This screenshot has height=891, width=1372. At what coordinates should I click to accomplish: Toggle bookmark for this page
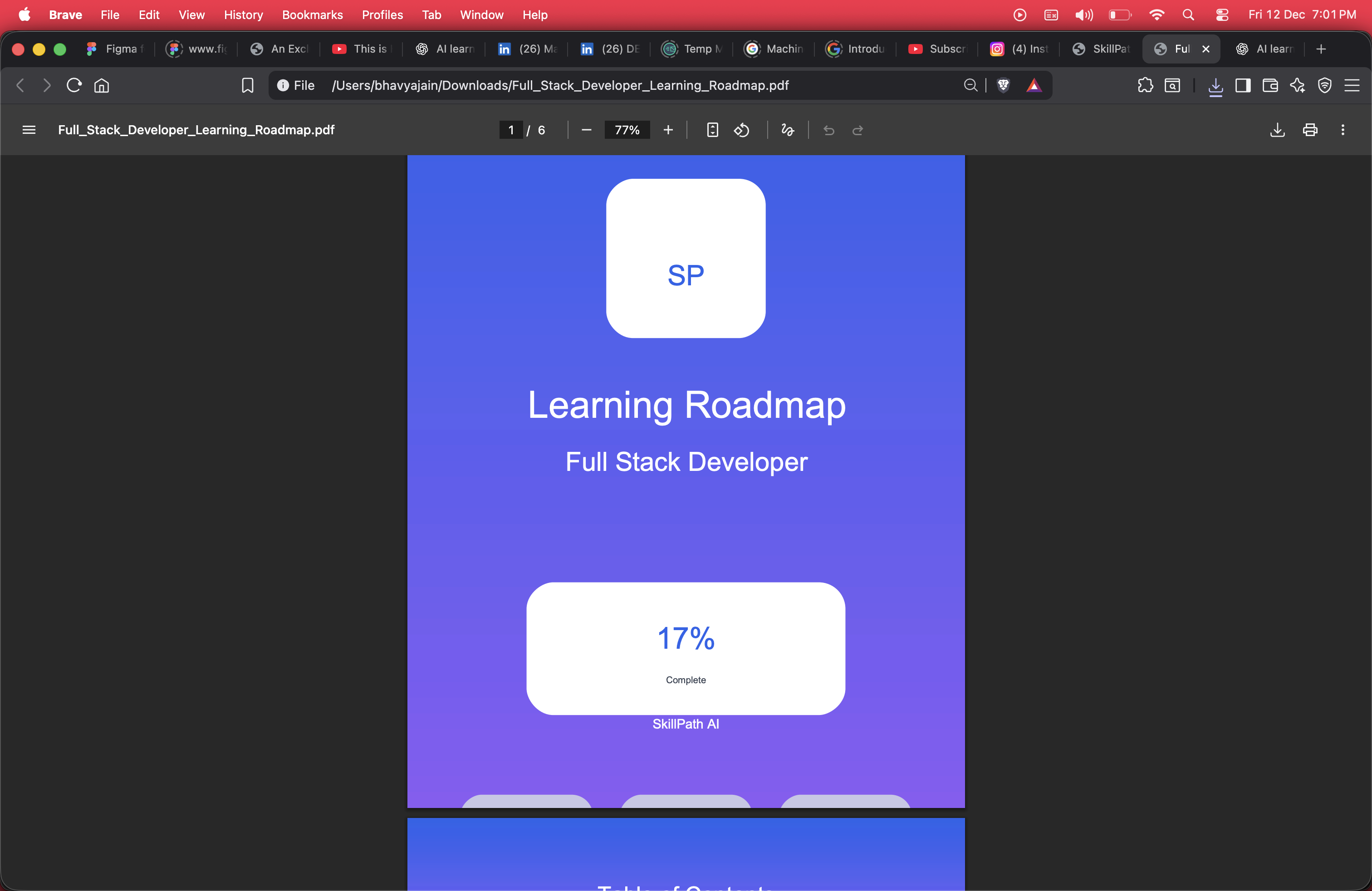pos(247,85)
